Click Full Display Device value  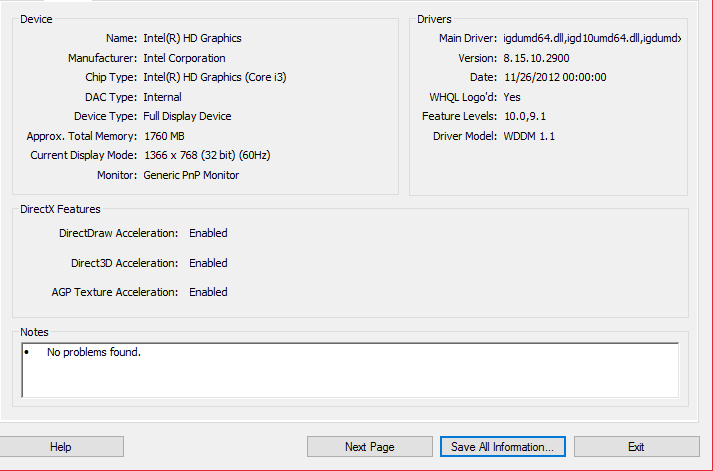coord(187,116)
